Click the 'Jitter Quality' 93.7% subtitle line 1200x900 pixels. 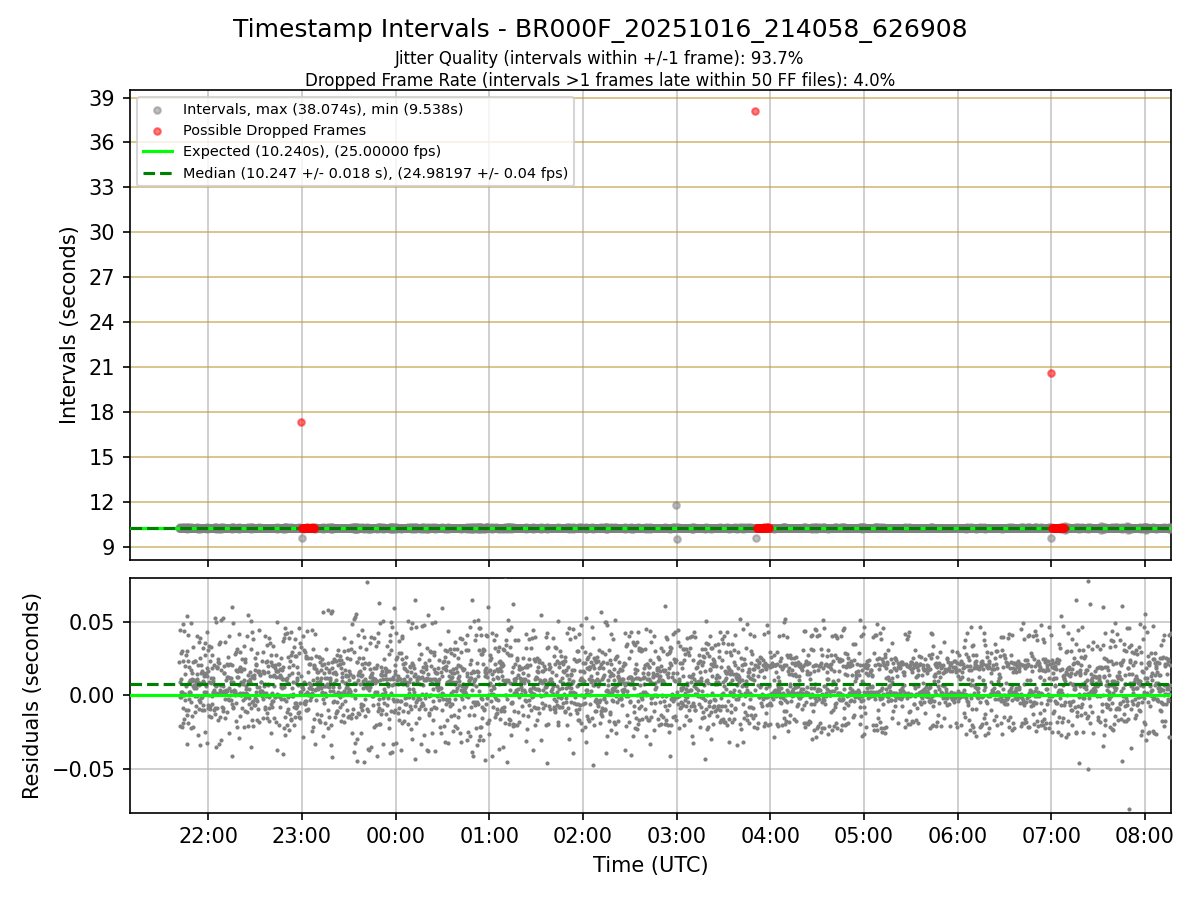tap(599, 59)
